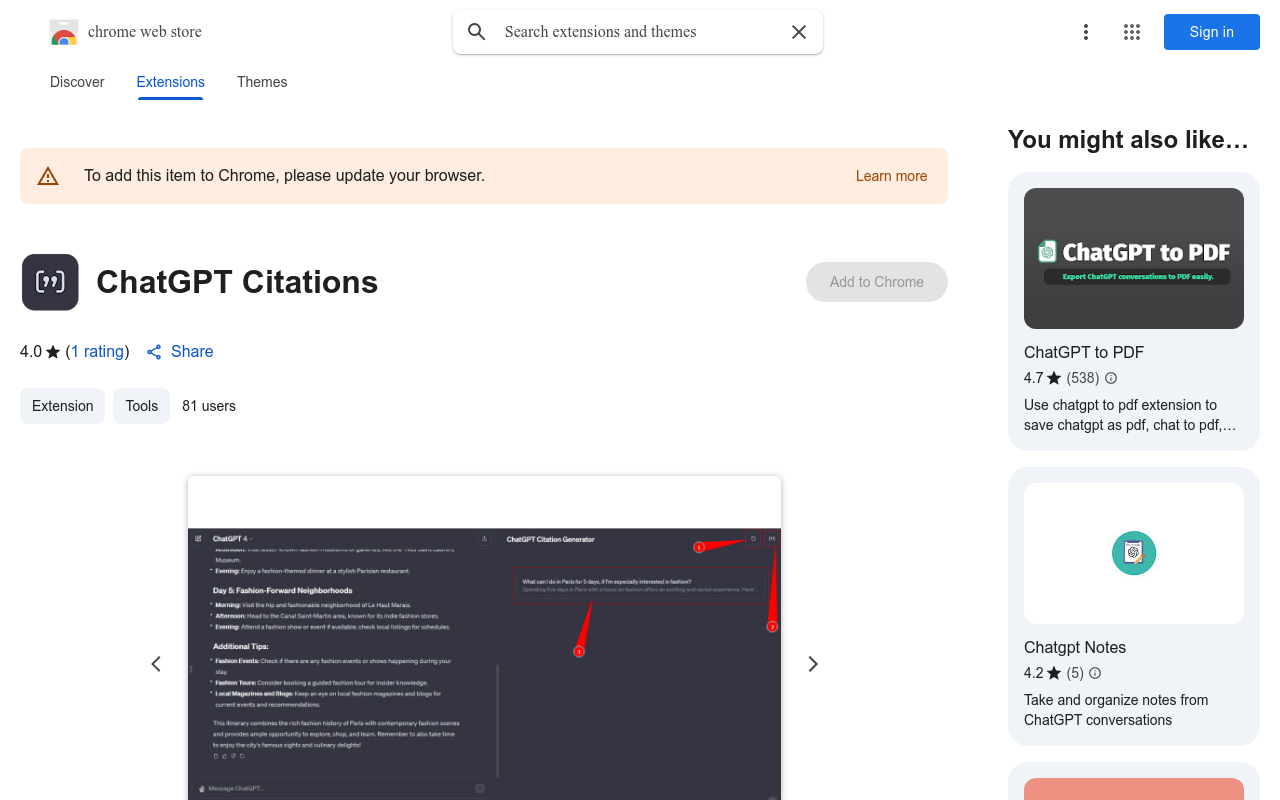Click the update your browser message text

coord(284,176)
